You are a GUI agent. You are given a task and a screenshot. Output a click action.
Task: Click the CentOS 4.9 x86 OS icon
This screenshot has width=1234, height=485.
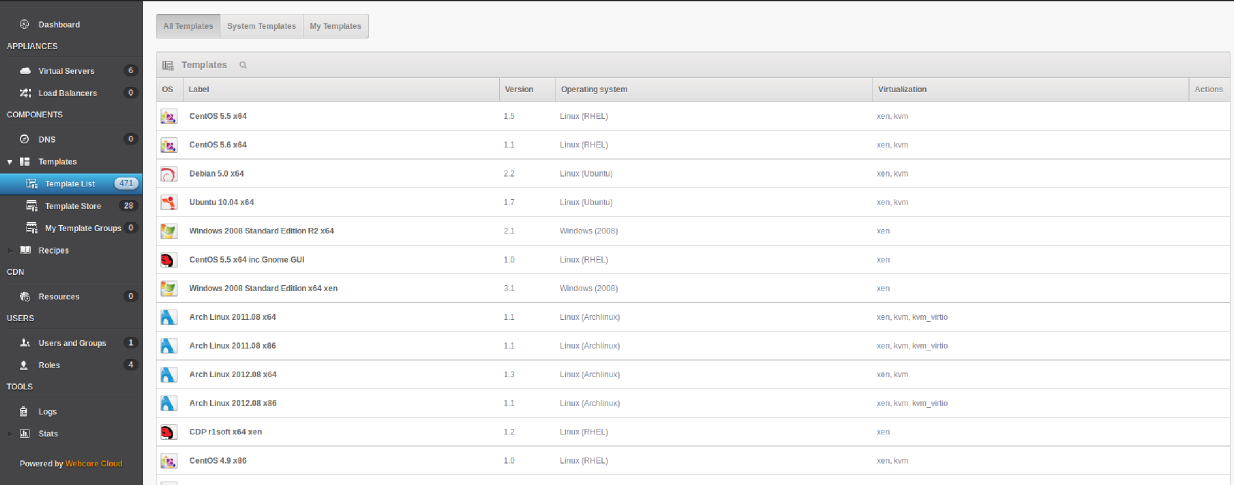168,461
